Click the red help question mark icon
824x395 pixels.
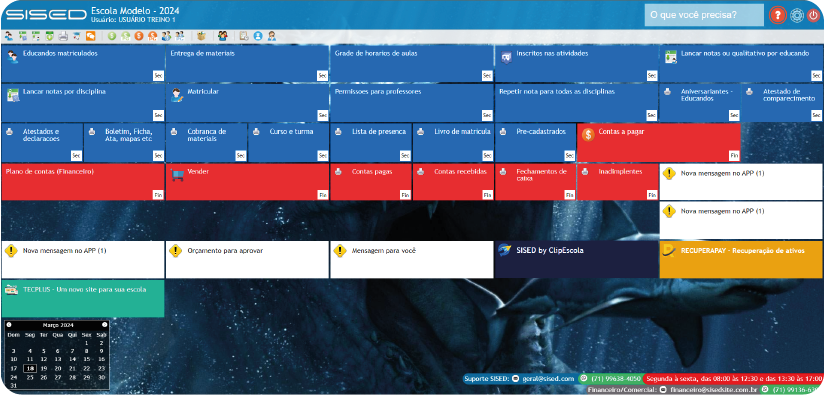[x=777, y=15]
